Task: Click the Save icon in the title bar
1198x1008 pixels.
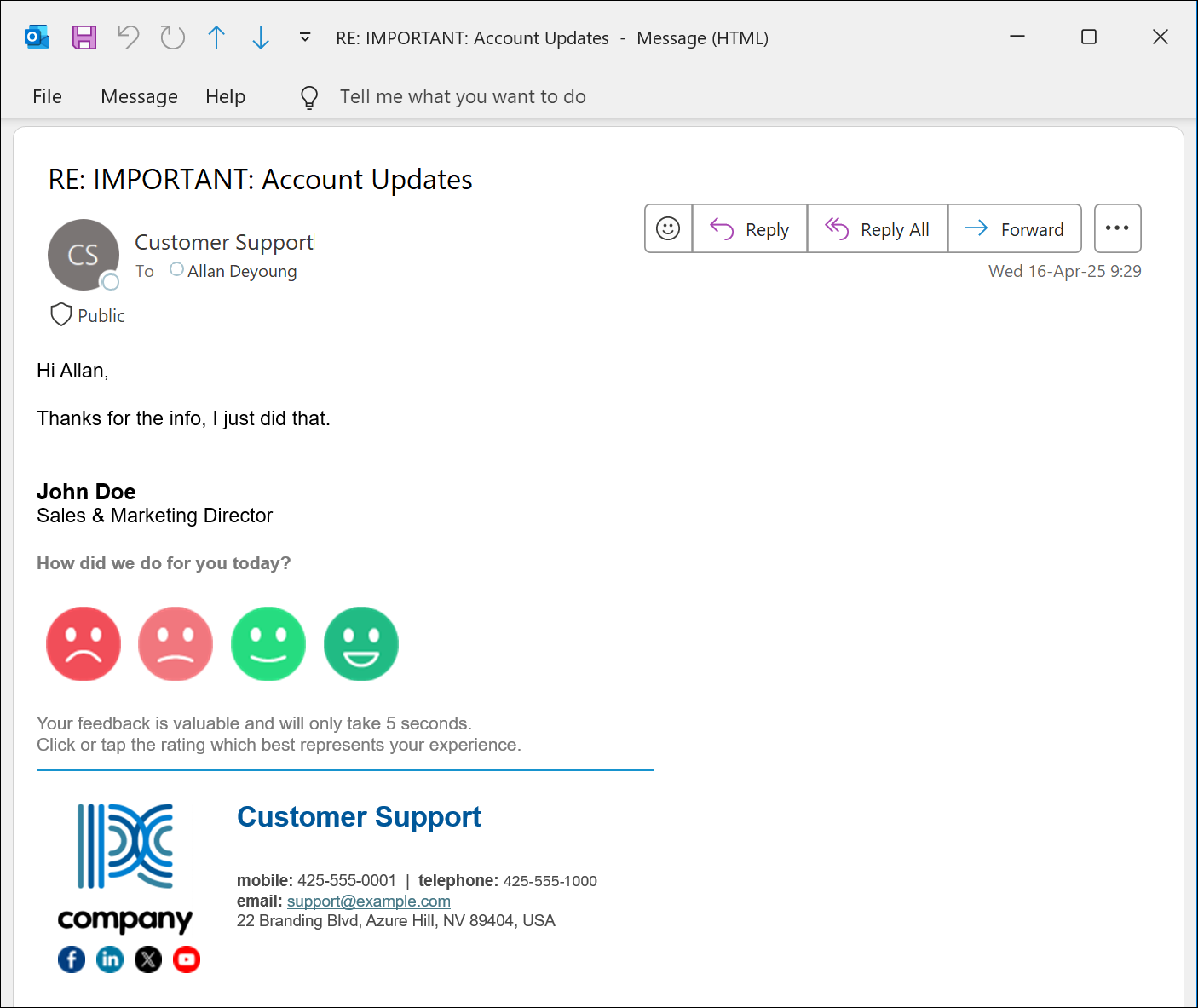Action: (x=84, y=37)
